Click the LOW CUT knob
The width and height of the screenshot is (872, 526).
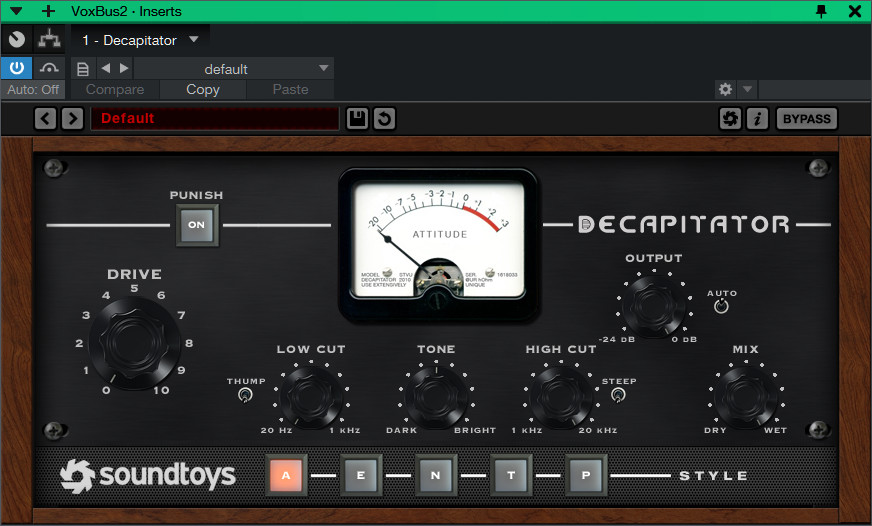coord(310,396)
